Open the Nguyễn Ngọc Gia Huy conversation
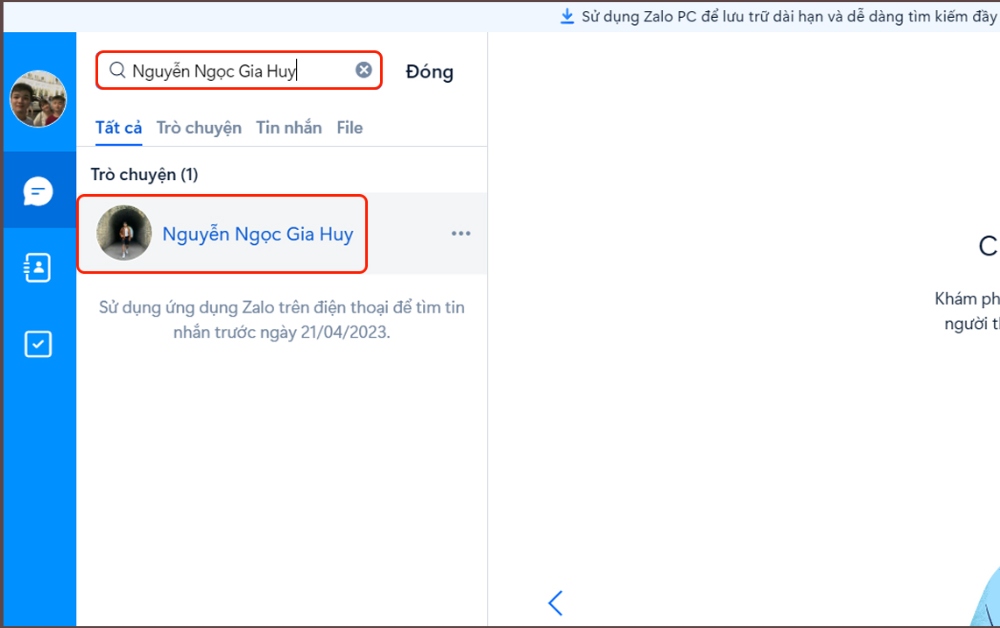Screen dimensions: 1000x628 pyautogui.click(x=257, y=233)
